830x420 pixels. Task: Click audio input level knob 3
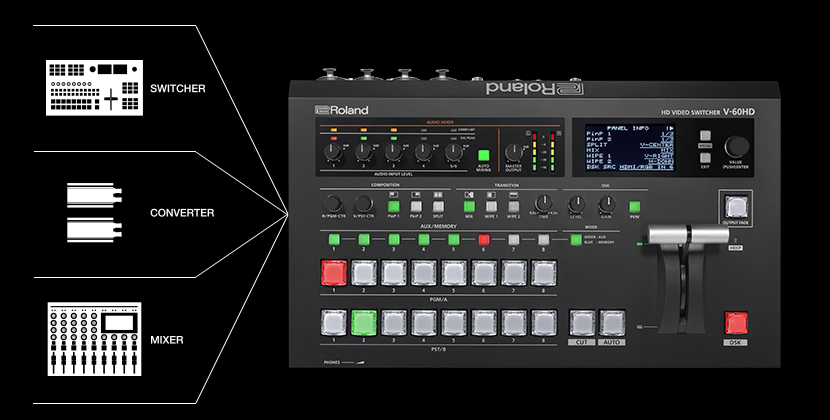point(393,152)
